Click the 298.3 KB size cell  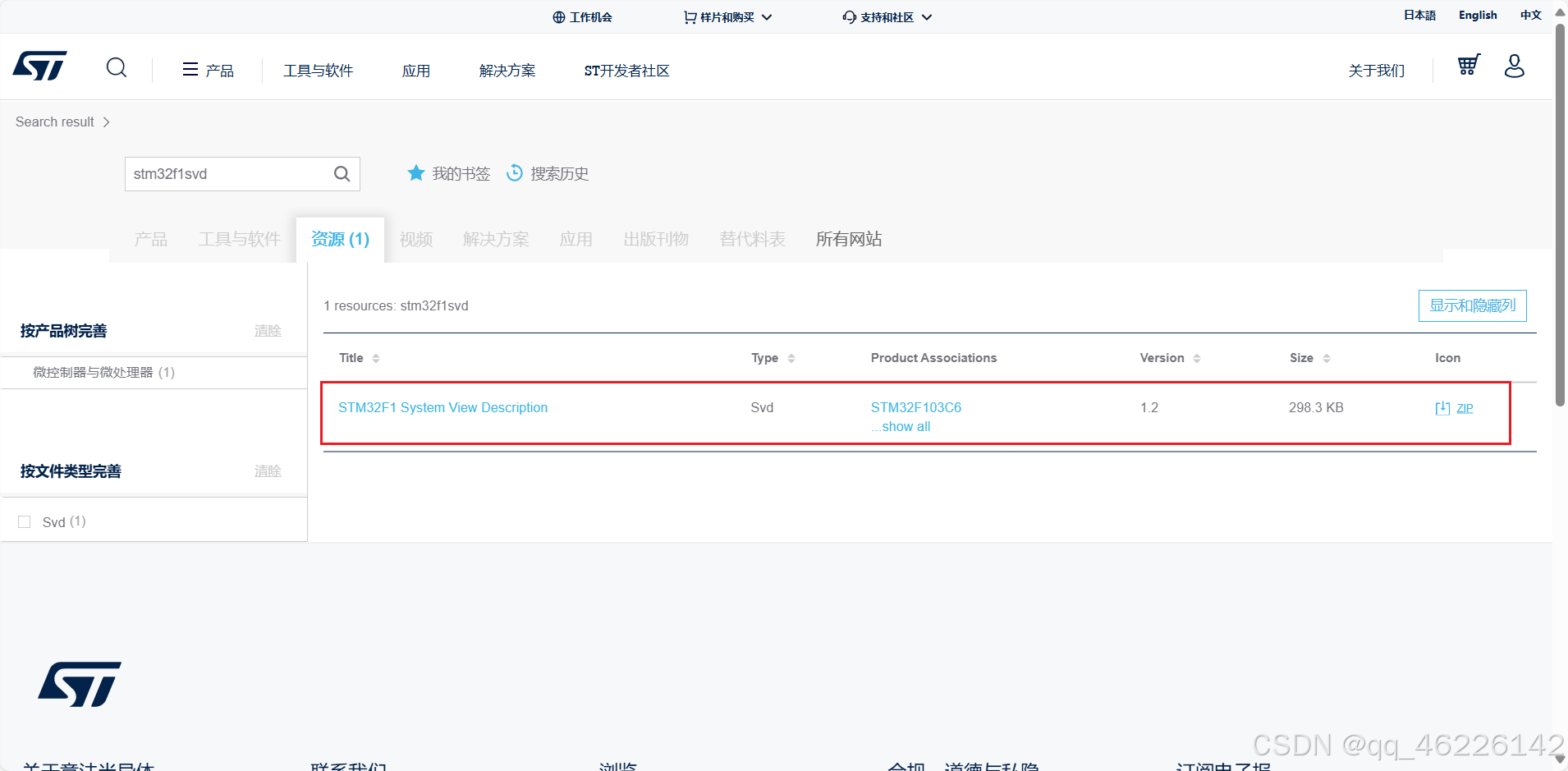click(1317, 407)
